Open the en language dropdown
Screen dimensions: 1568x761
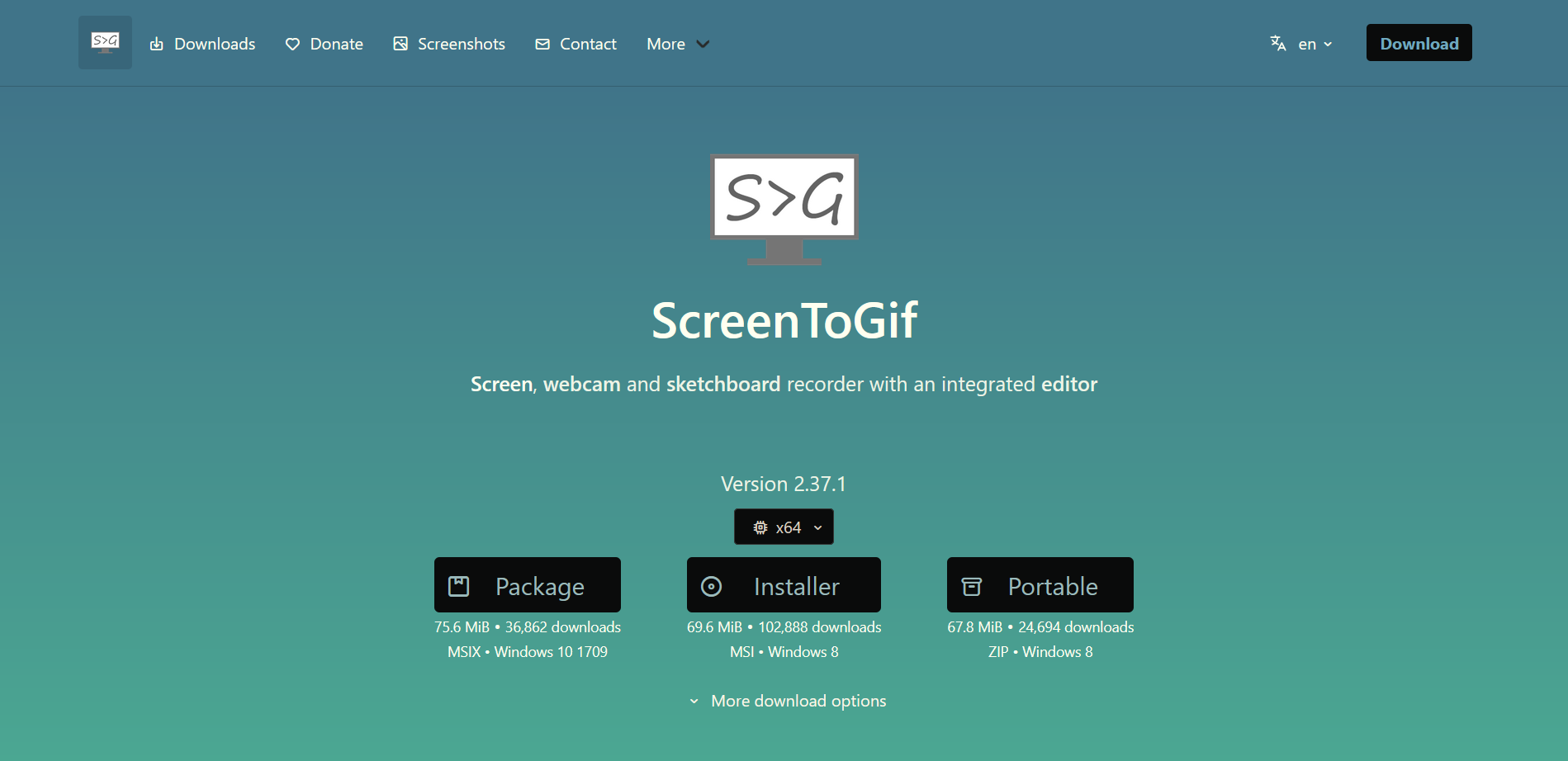1301,44
